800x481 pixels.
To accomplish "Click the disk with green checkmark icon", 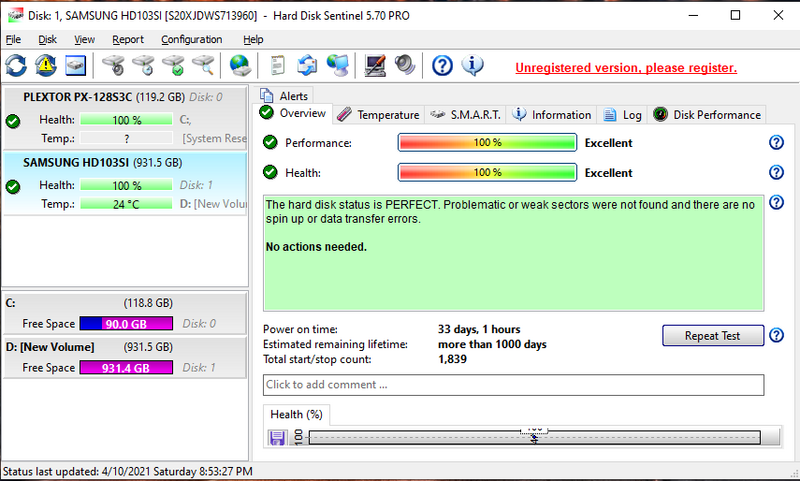I will (173, 66).
